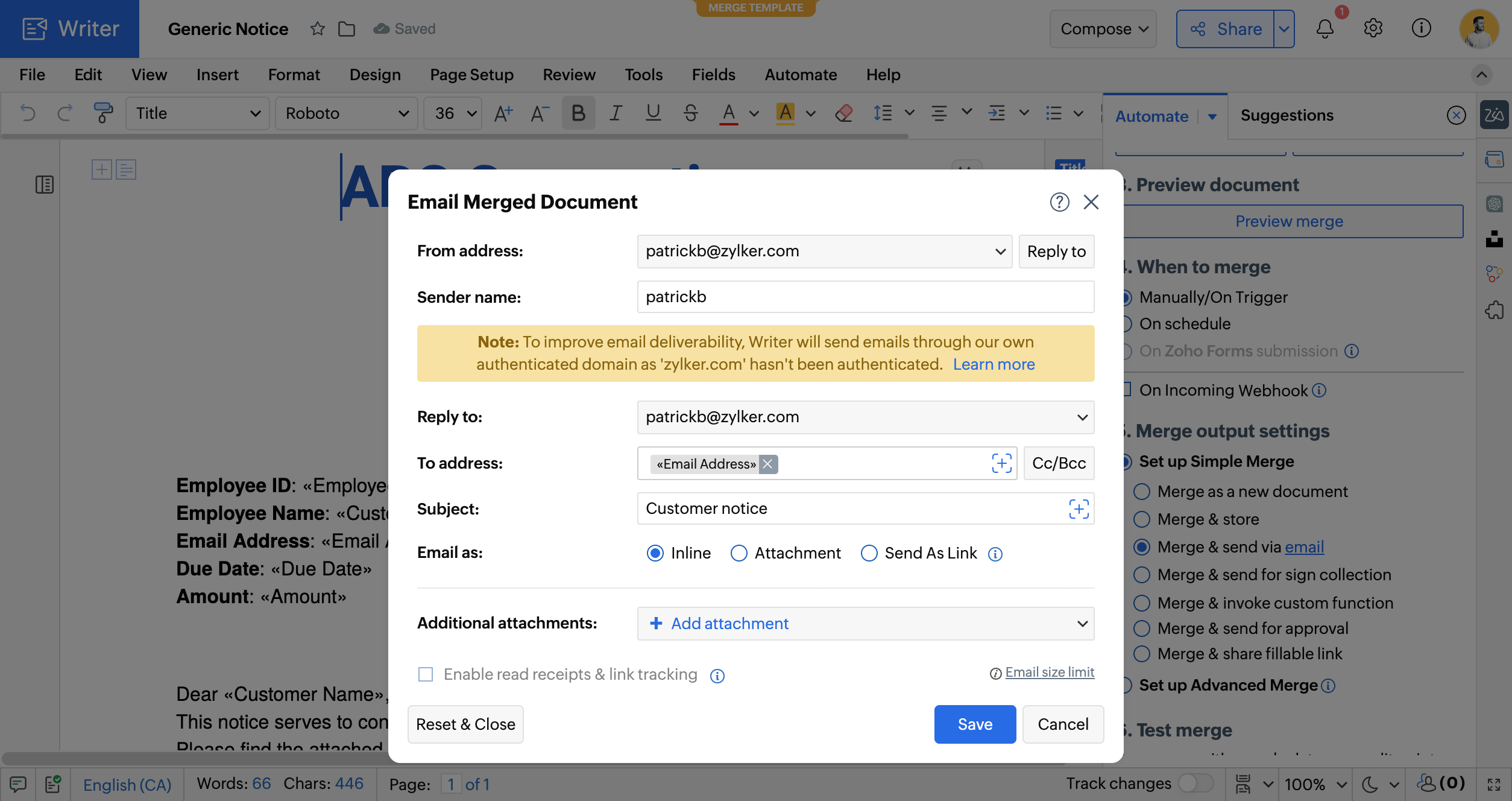Open the Insert menu
This screenshot has width=1512, height=801.
[x=217, y=75]
